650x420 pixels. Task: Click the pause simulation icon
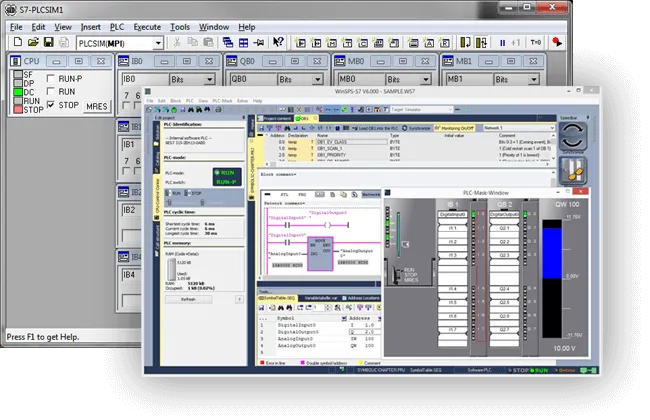(502, 43)
